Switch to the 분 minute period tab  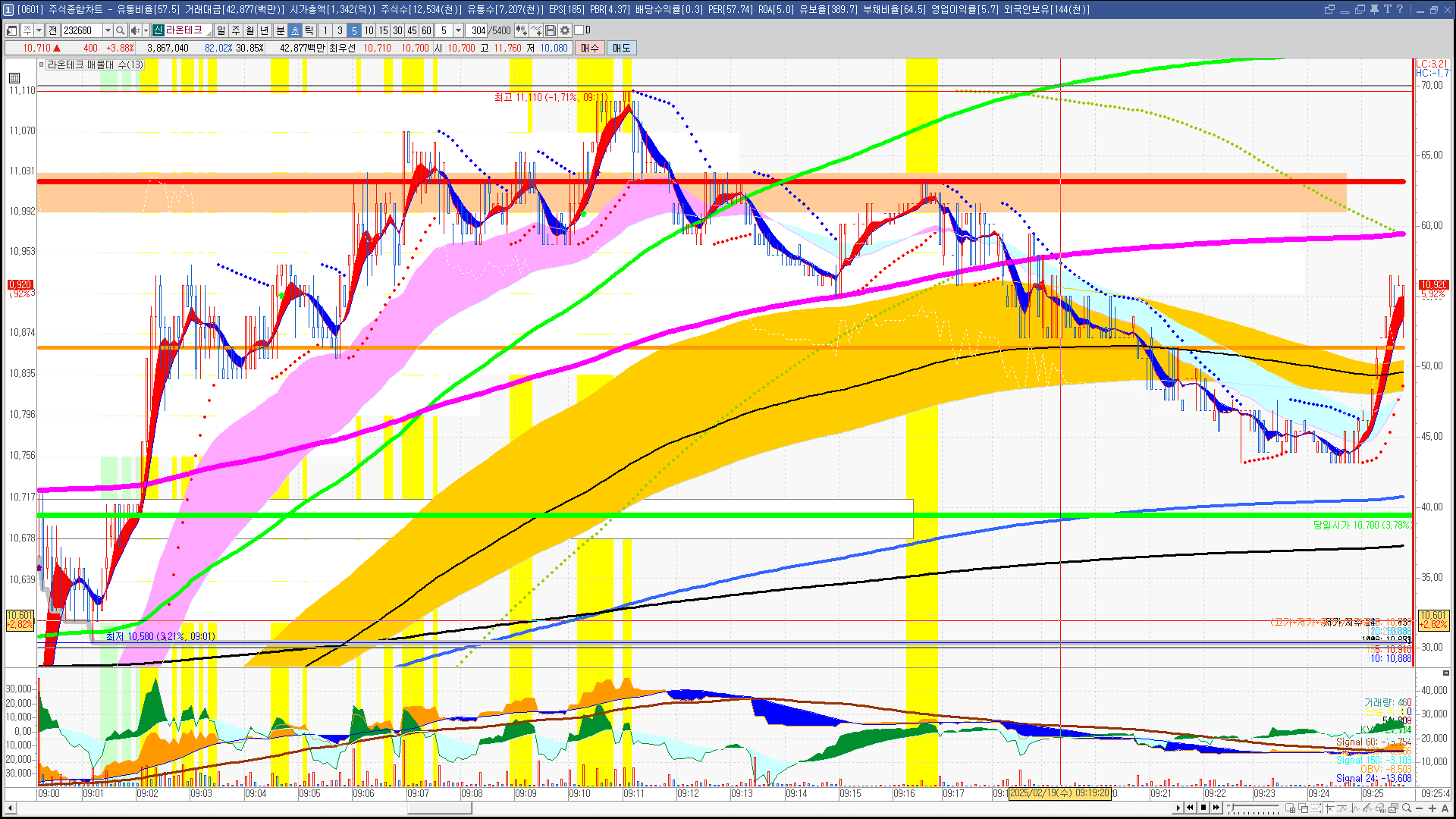pyautogui.click(x=280, y=30)
